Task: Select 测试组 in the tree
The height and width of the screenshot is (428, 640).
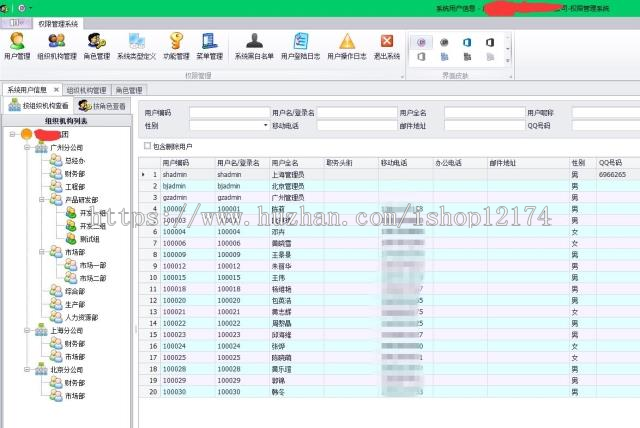Action: tap(89, 239)
